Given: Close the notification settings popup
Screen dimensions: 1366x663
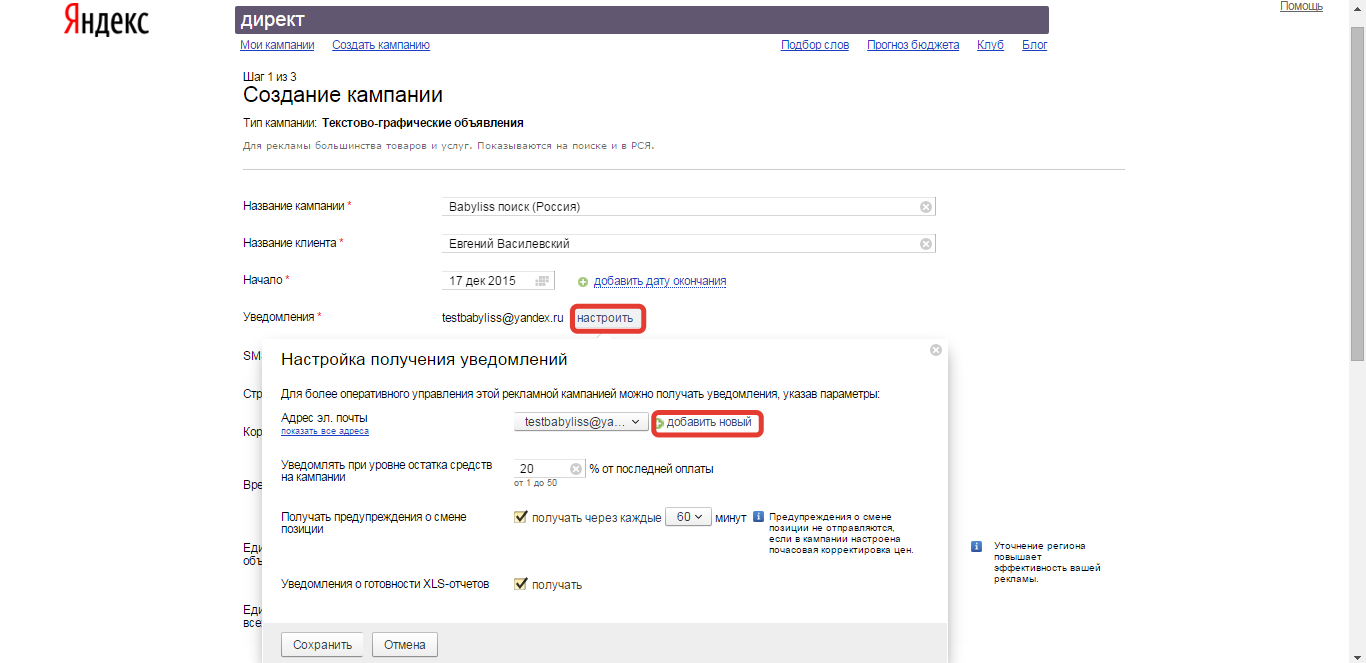Looking at the screenshot, I should coord(936,350).
